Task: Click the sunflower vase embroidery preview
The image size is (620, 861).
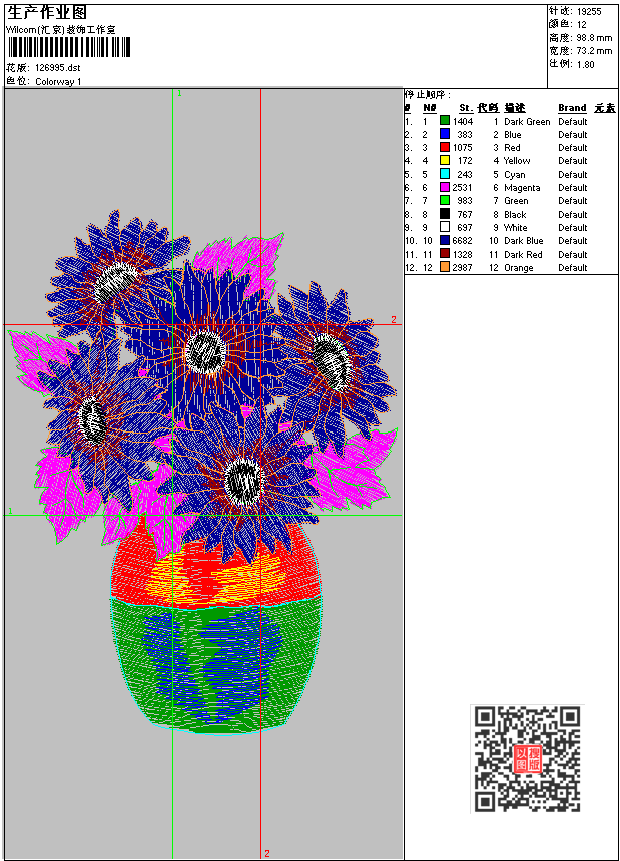Action: (204, 472)
